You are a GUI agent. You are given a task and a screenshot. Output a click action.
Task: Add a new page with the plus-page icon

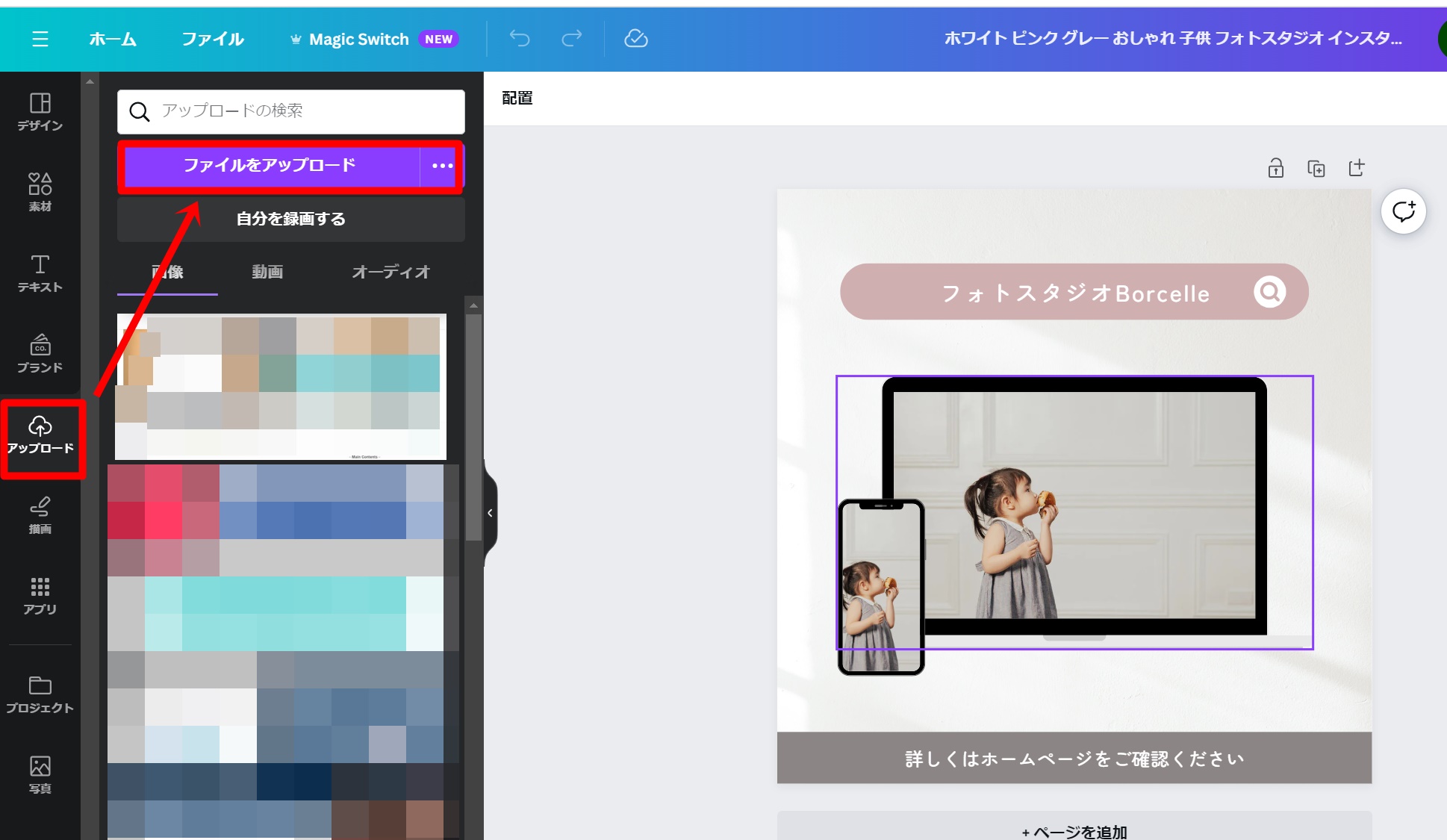coord(1357,168)
